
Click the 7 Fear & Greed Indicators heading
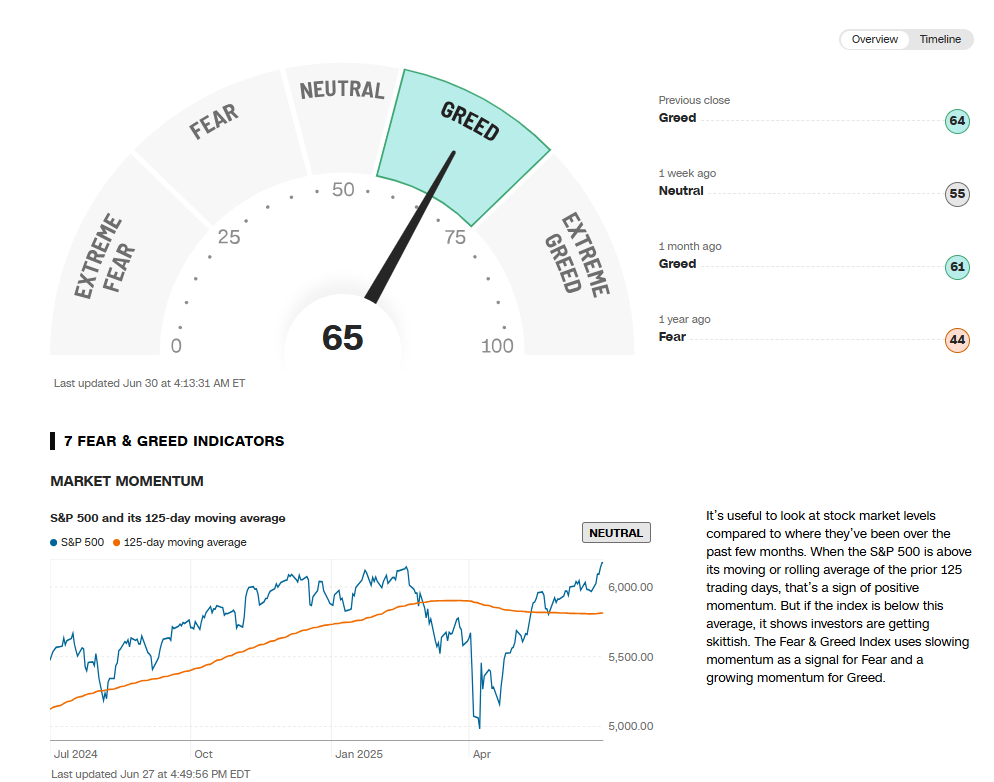point(174,441)
